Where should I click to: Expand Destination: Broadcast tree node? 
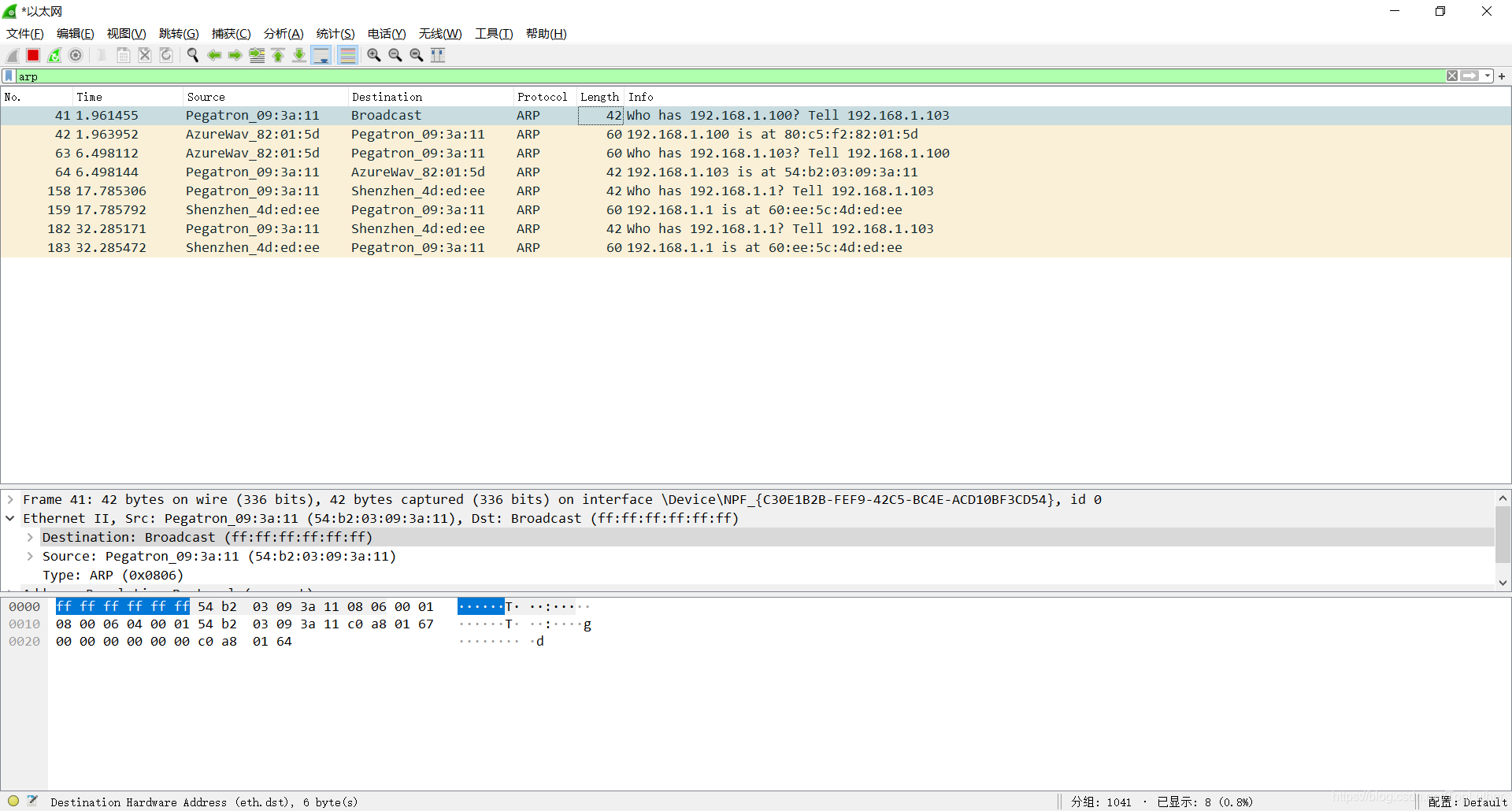coord(30,537)
